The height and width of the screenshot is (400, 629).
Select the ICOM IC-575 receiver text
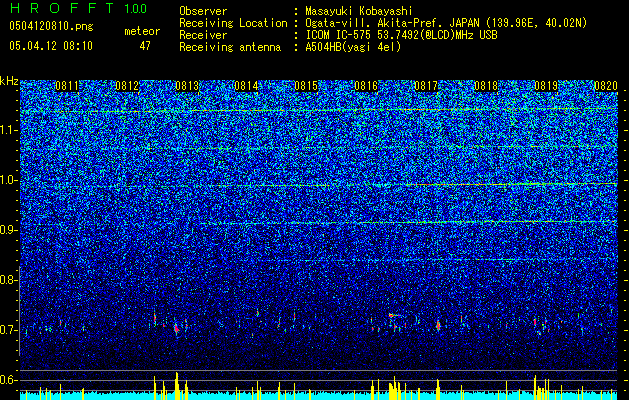point(401,35)
